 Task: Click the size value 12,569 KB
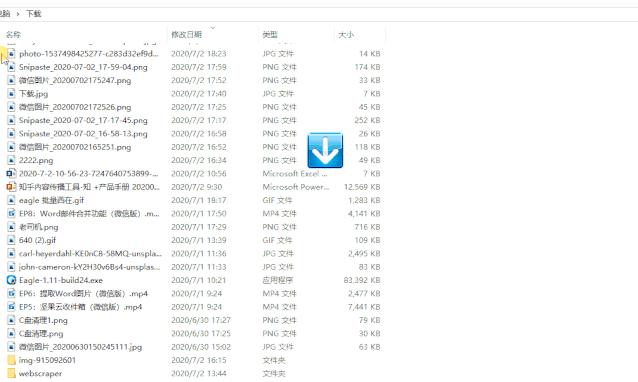pyautogui.click(x=362, y=187)
